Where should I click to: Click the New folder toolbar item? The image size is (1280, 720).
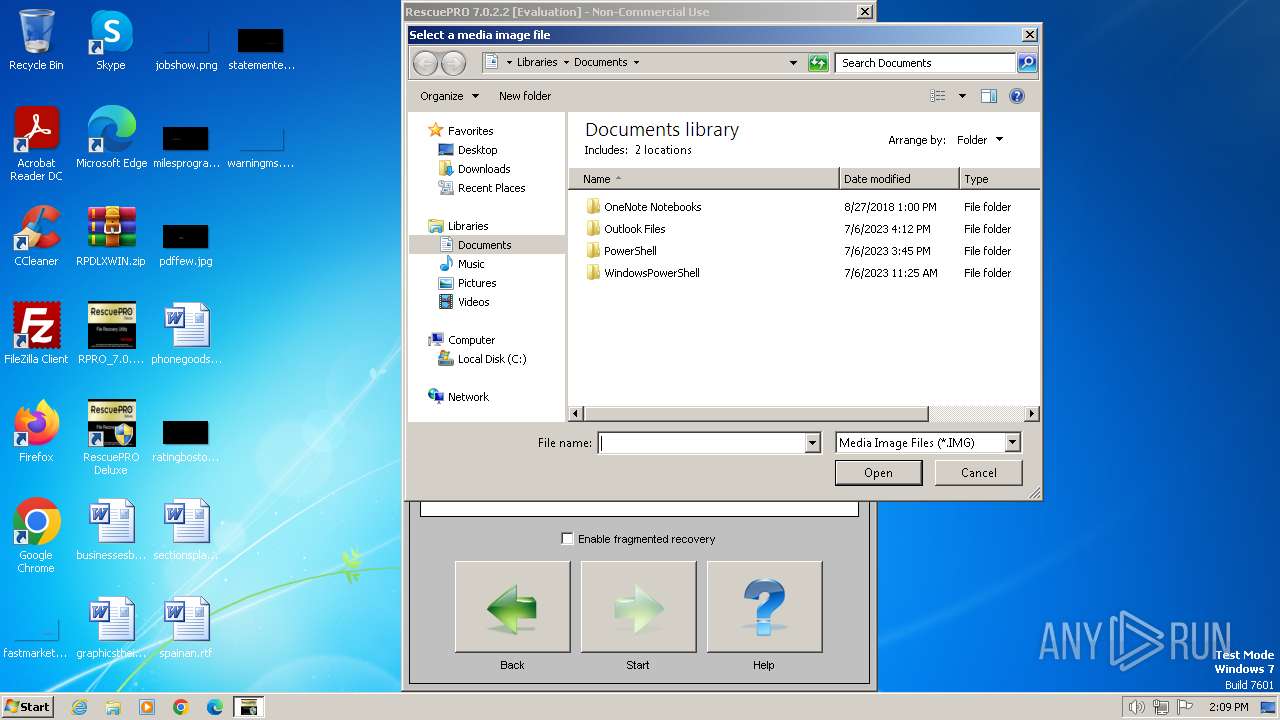tap(525, 96)
